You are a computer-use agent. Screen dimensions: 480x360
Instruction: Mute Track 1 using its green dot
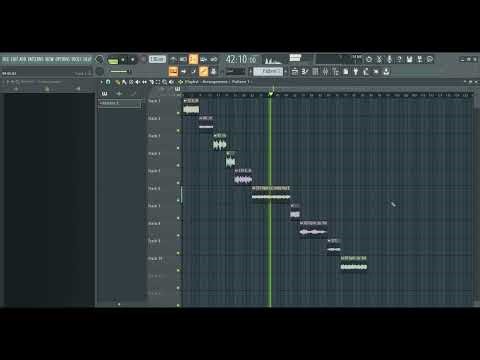[x=178, y=113]
